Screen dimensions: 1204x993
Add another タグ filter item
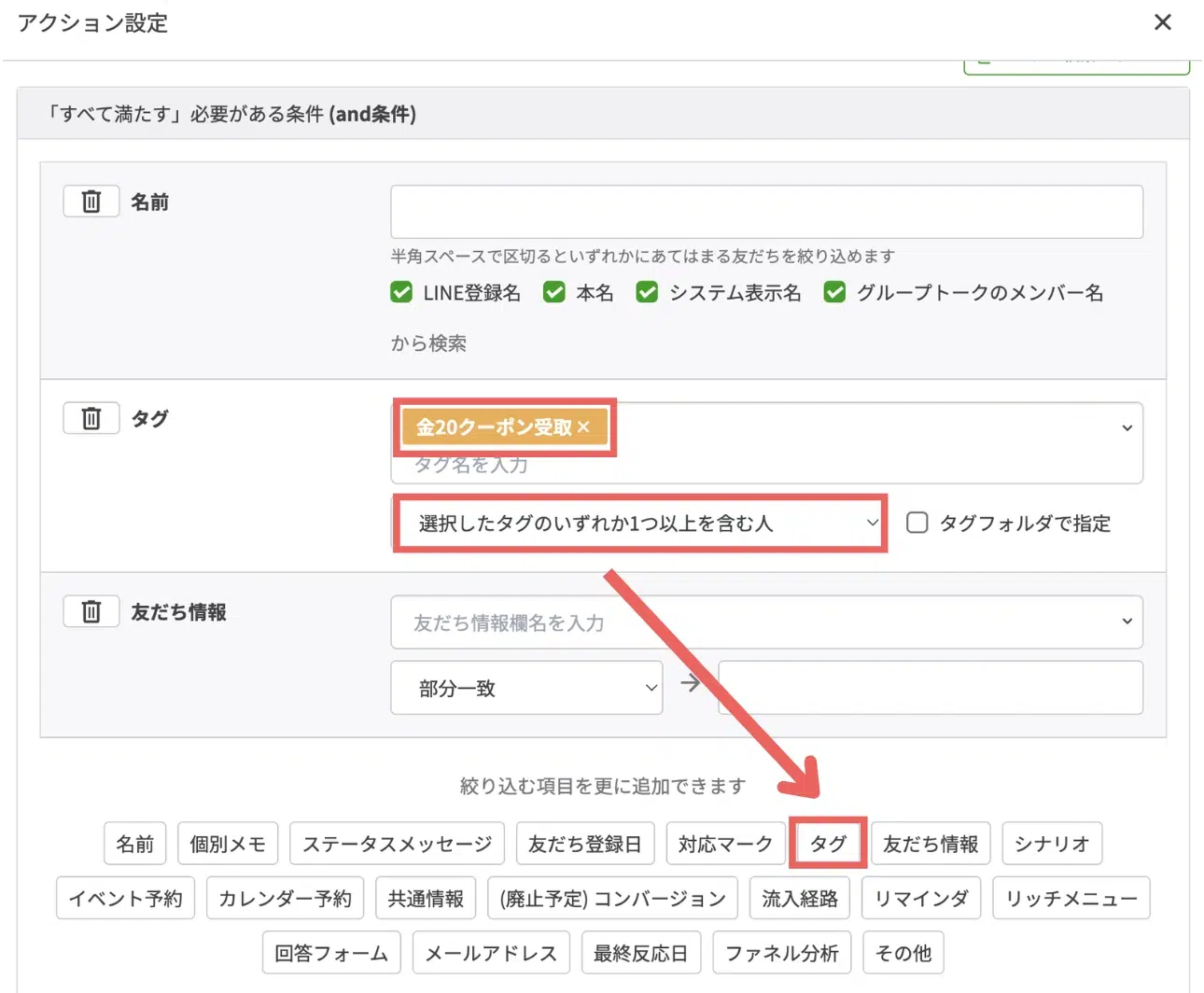click(828, 844)
